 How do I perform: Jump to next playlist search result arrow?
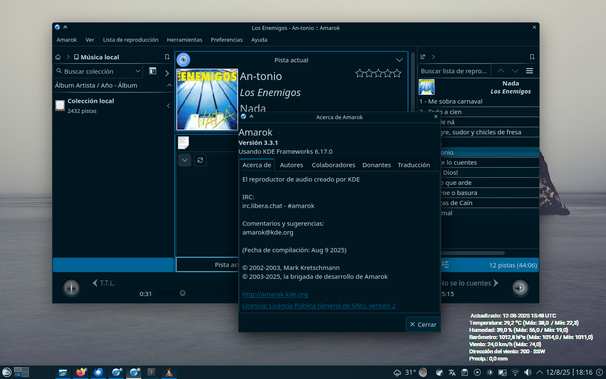pyautogui.click(x=515, y=71)
